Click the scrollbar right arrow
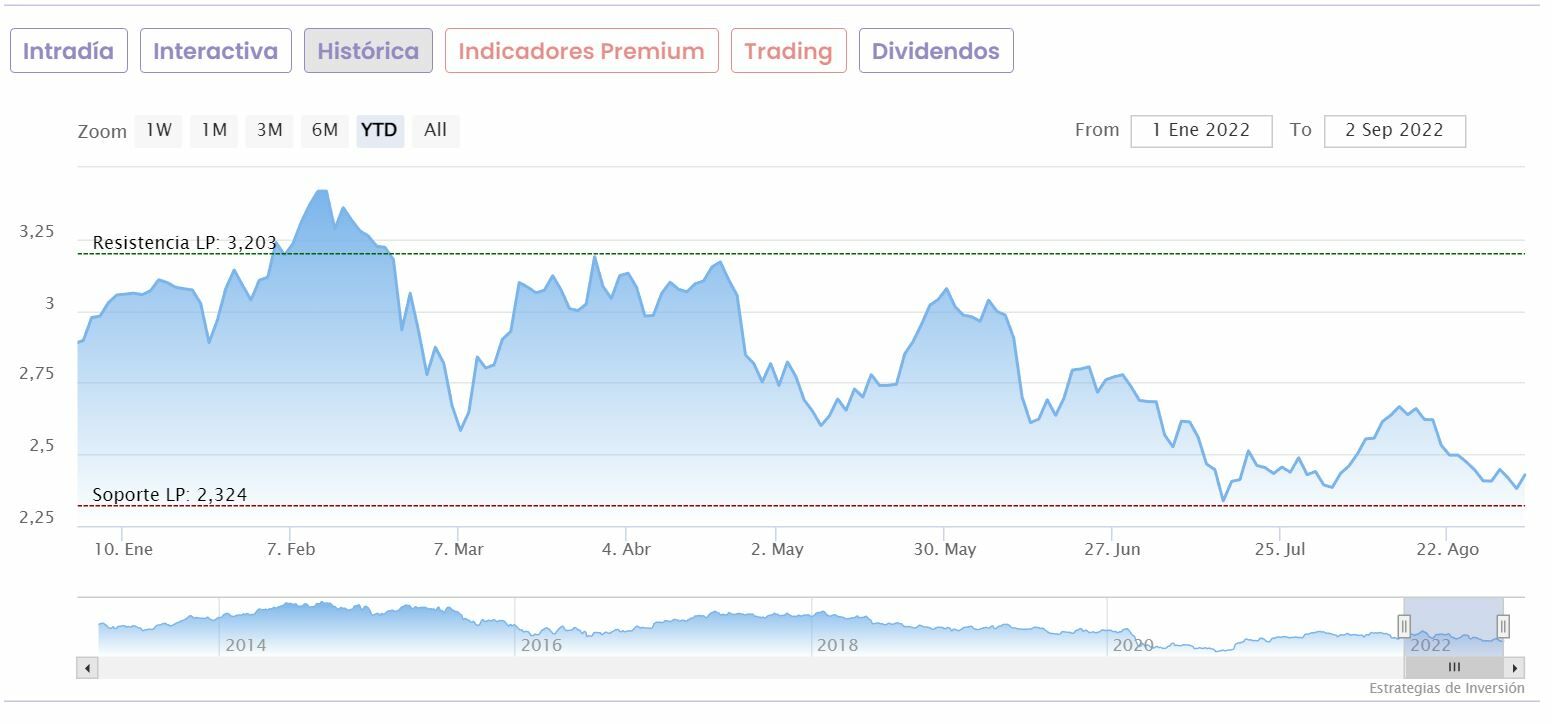This screenshot has width=1552, height=724. 1516,667
